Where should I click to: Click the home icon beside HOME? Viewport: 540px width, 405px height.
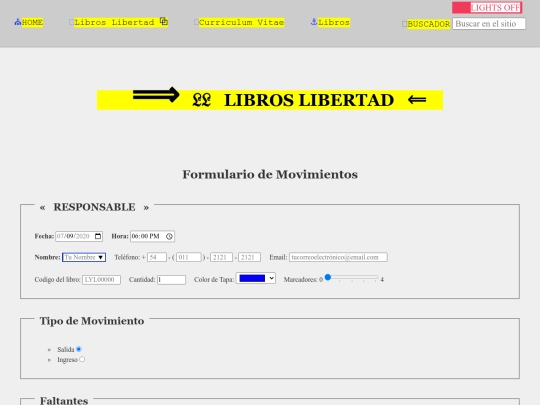coord(18,22)
